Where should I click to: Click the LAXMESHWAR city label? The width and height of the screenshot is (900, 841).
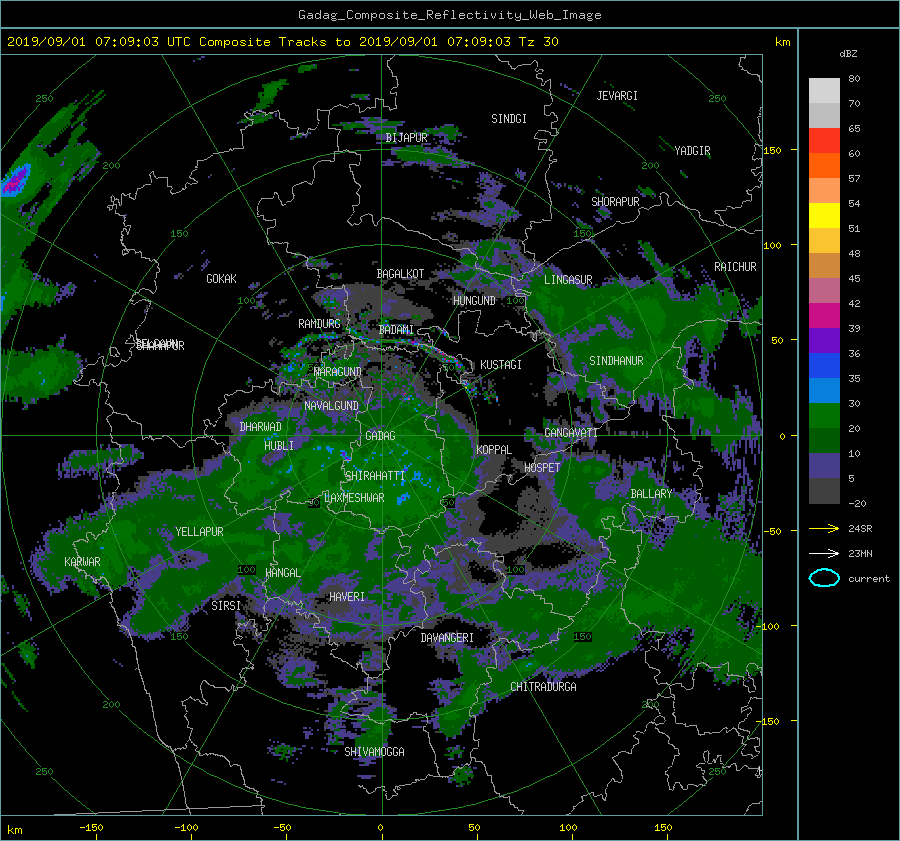[354, 498]
